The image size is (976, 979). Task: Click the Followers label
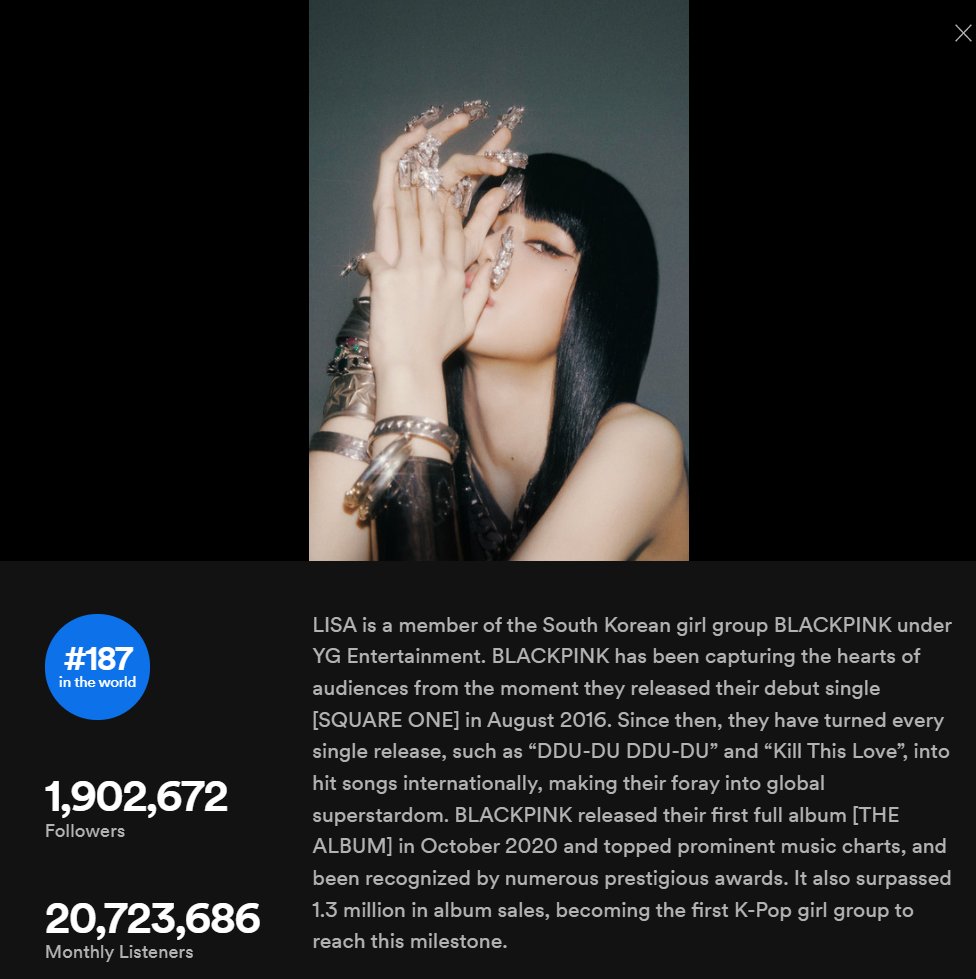point(85,831)
